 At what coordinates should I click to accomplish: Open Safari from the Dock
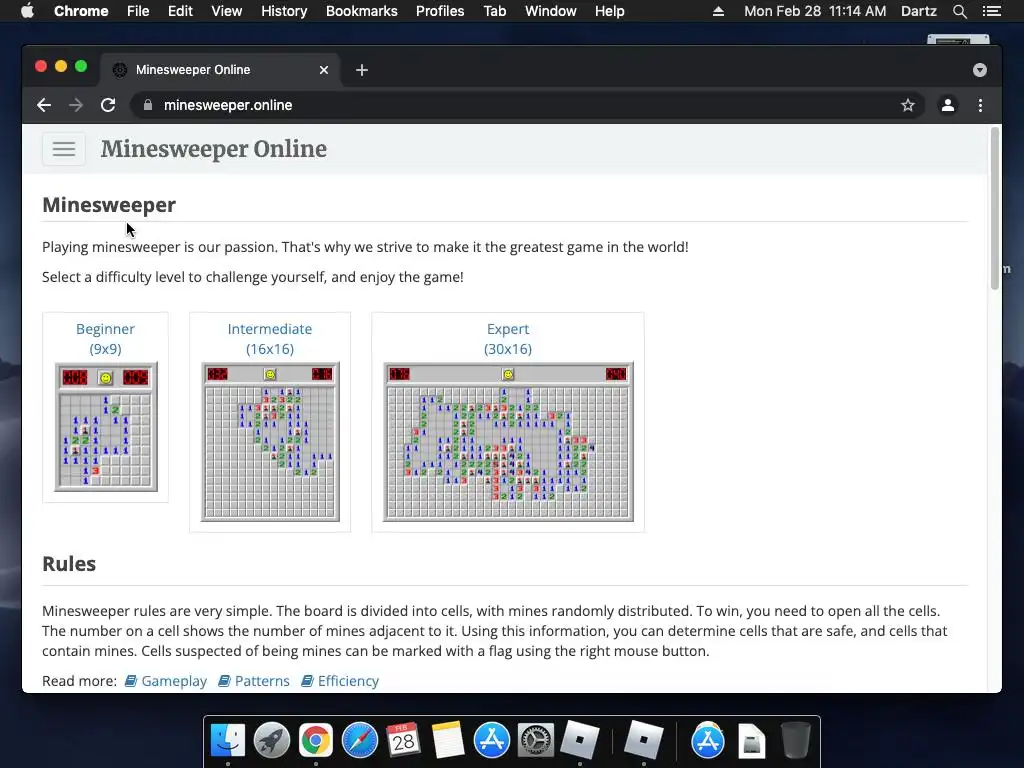[x=360, y=741]
